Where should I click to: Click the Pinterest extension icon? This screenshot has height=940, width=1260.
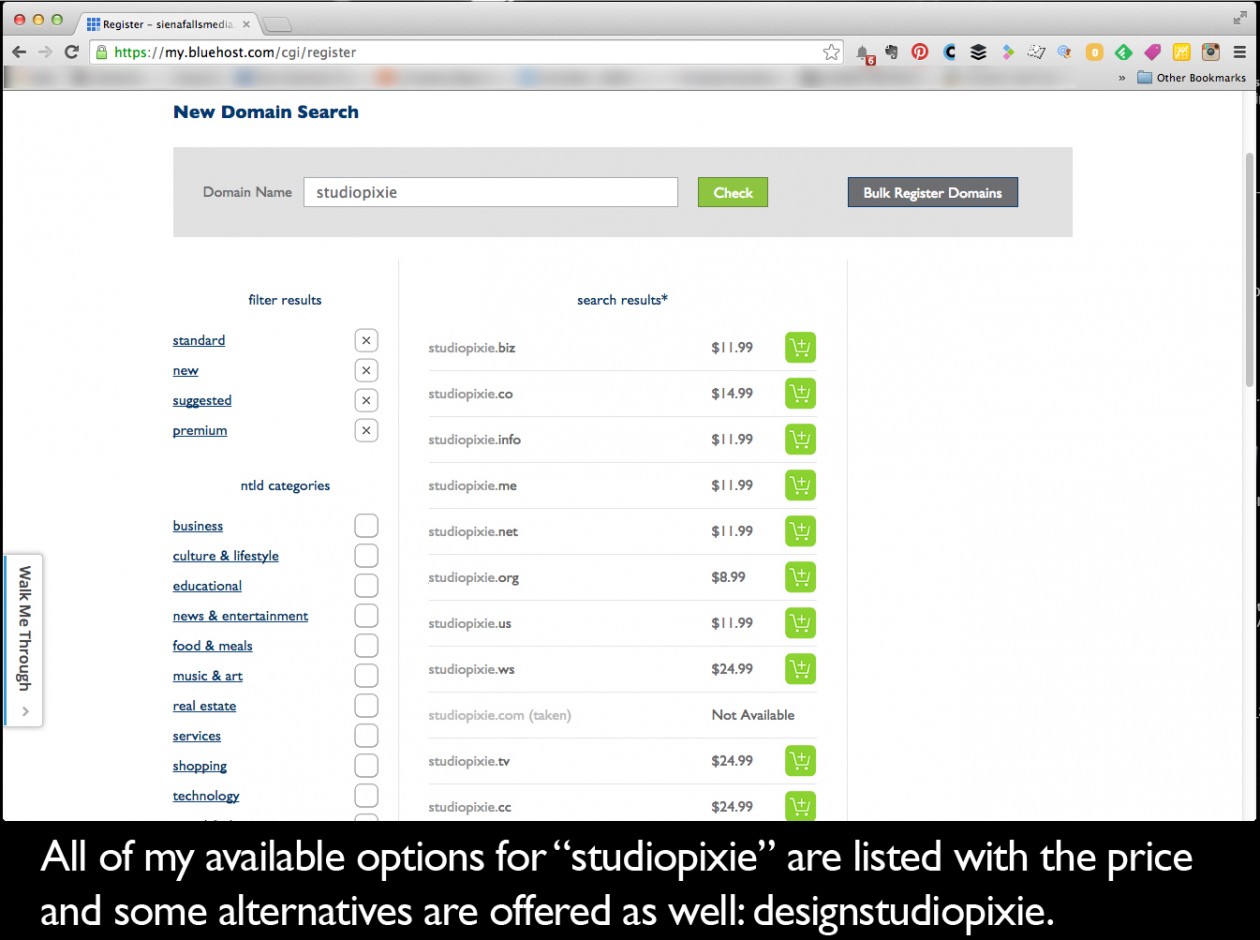pos(920,52)
